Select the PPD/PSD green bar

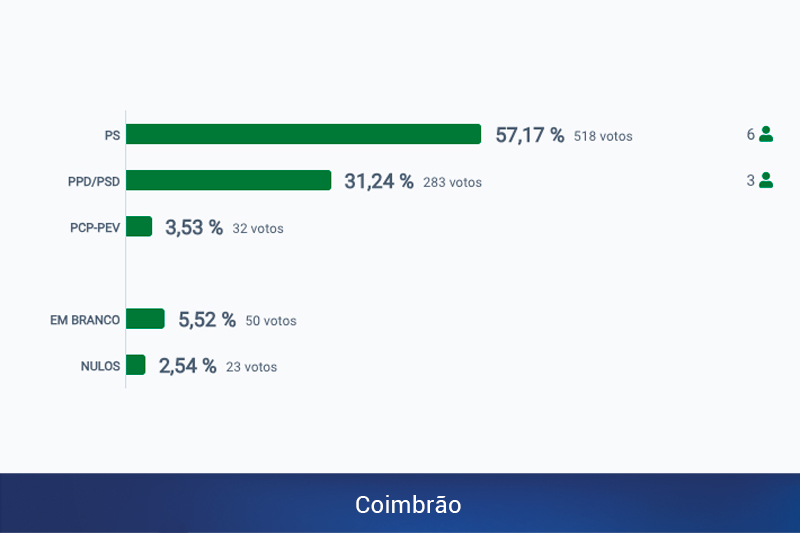(x=228, y=180)
